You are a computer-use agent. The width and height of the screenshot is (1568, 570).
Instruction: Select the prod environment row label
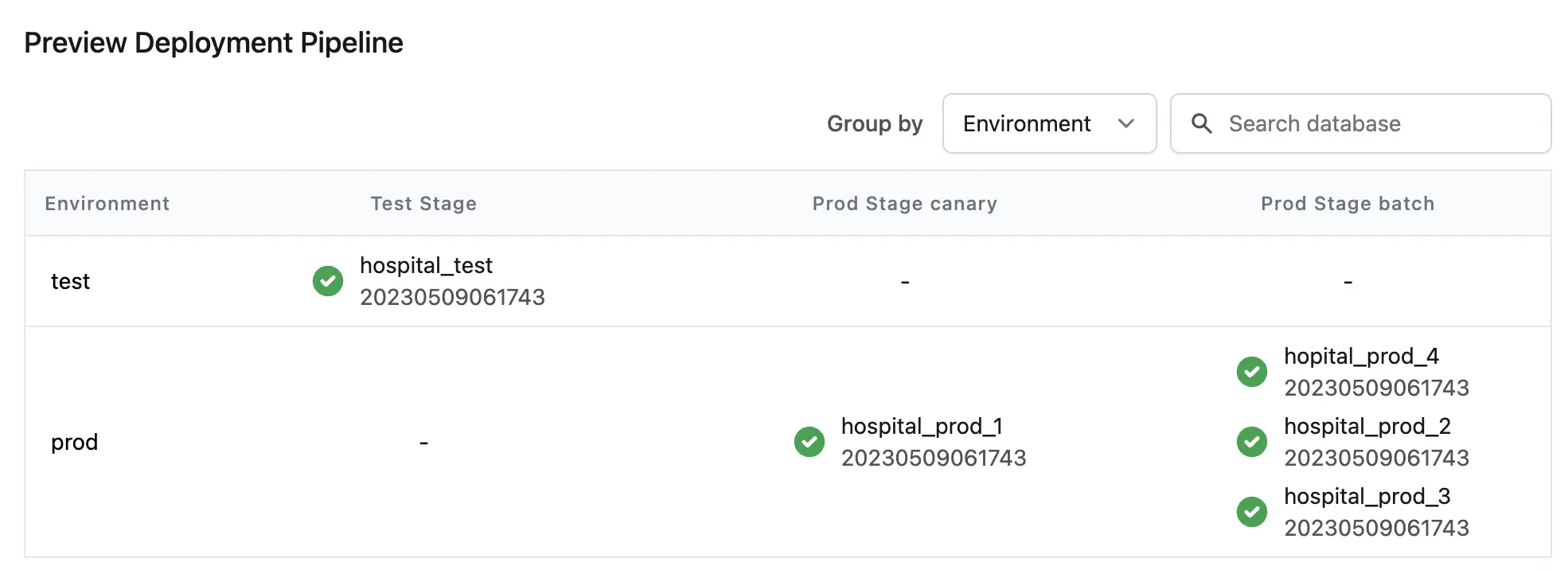click(74, 442)
